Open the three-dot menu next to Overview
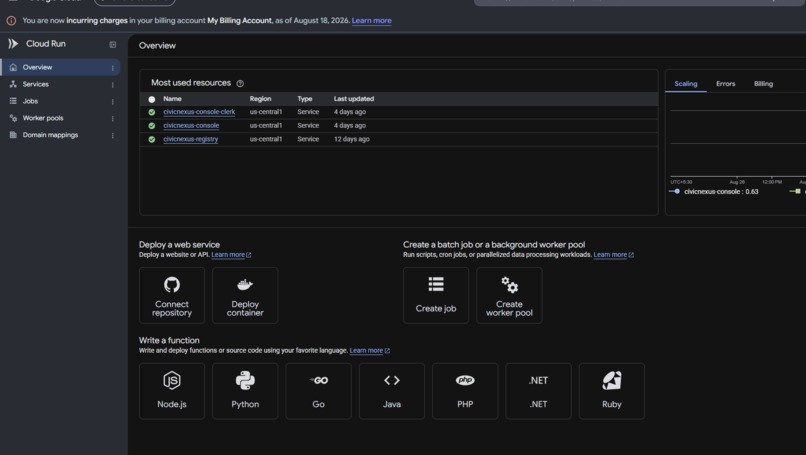Viewport: 806px width, 455px height. click(x=113, y=68)
